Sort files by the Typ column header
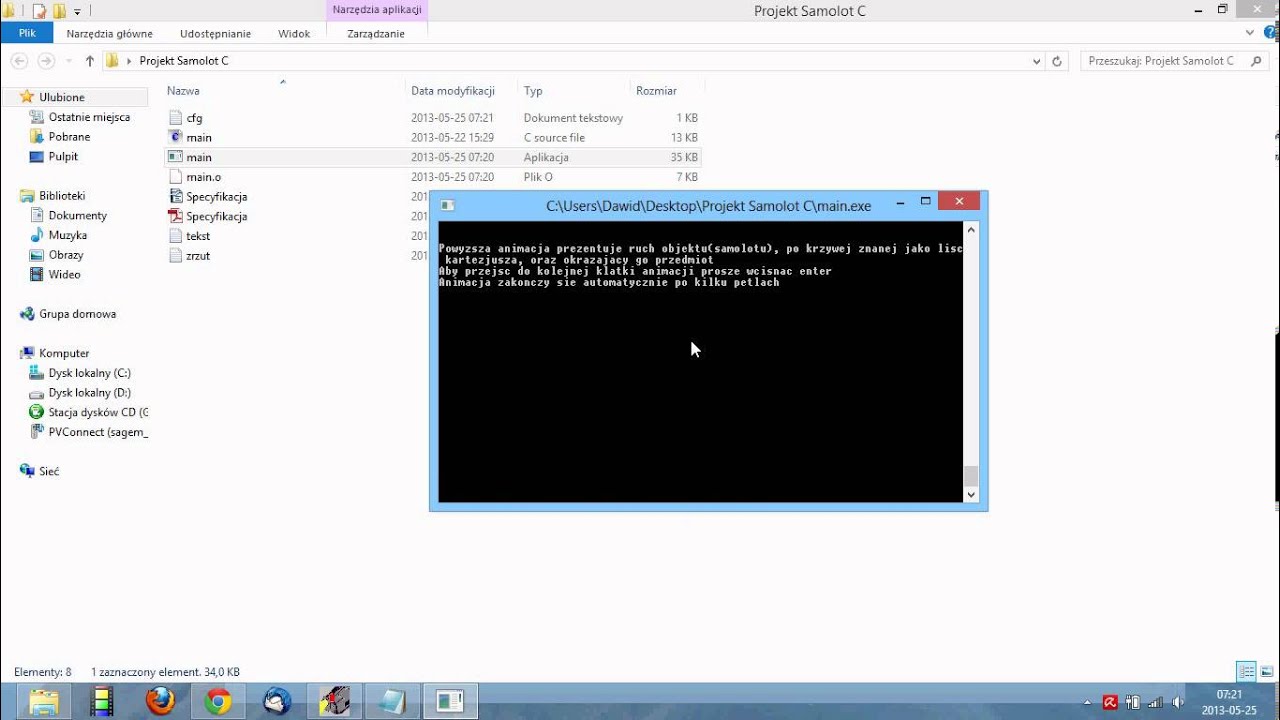This screenshot has width=1280, height=720. 533,91
